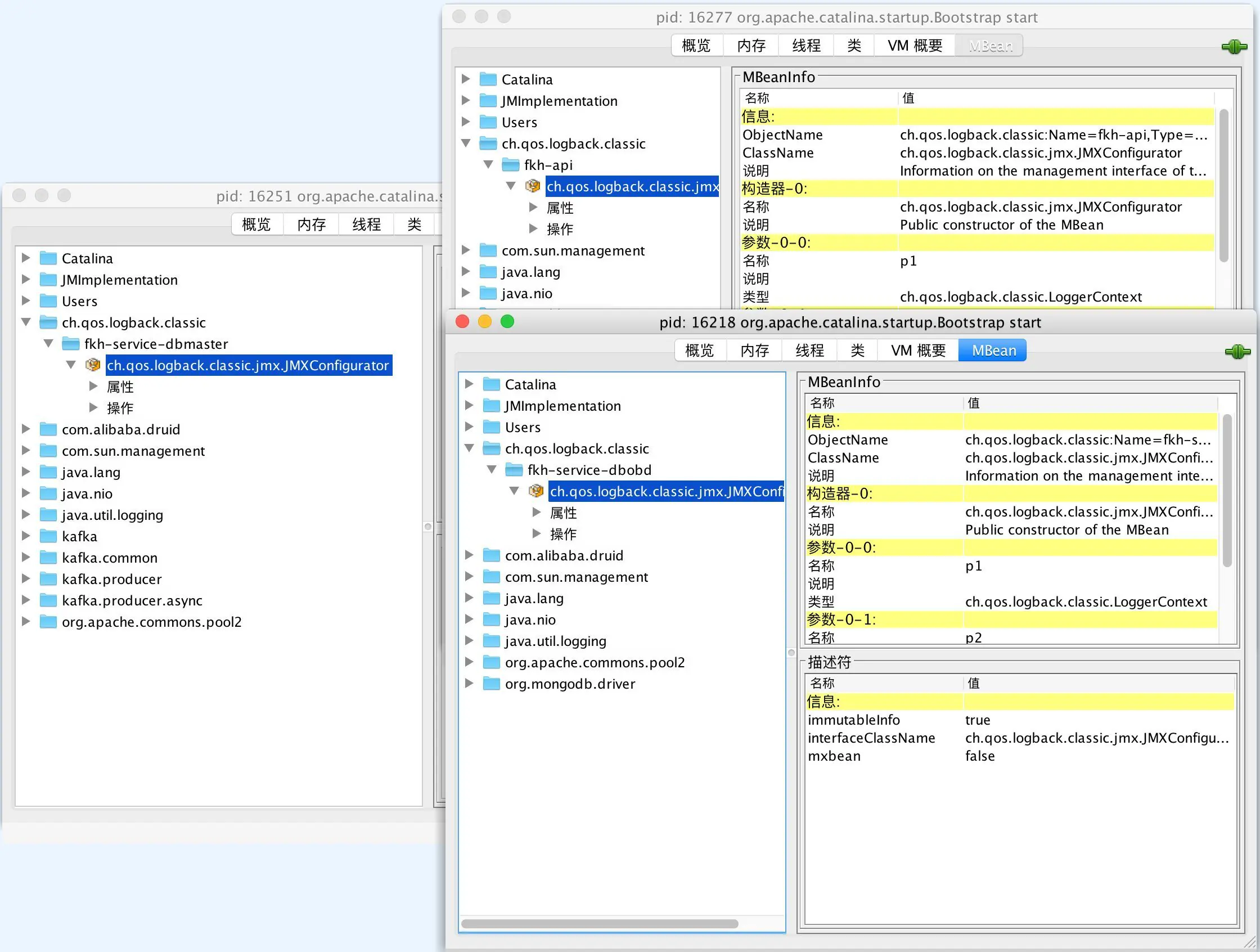Expand the java.util.logging node in pid 16218
The image size is (1260, 952).
[469, 641]
